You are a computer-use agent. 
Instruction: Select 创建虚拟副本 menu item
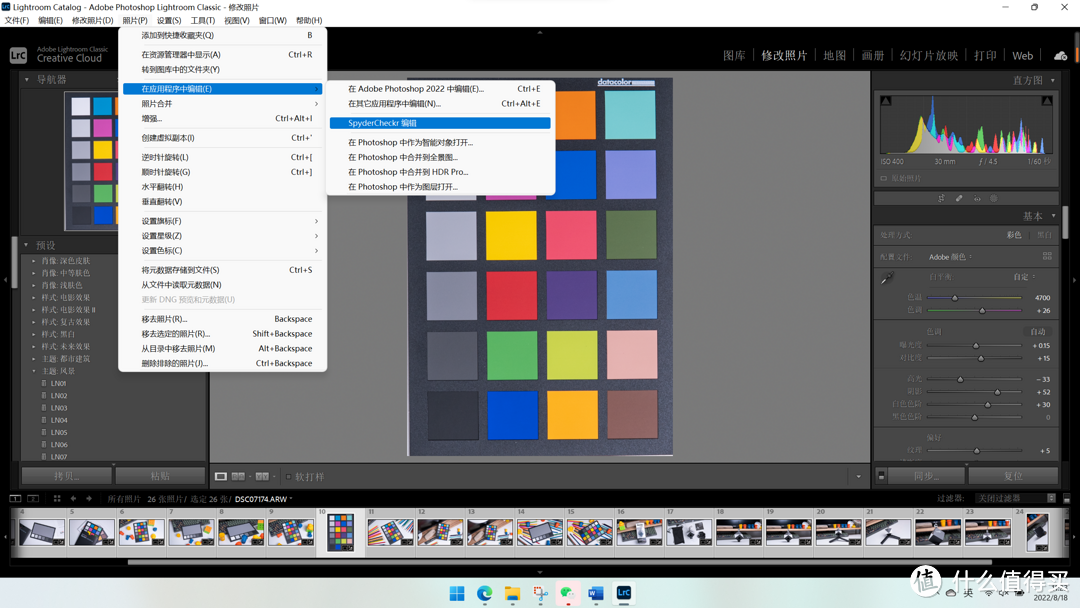(222, 138)
